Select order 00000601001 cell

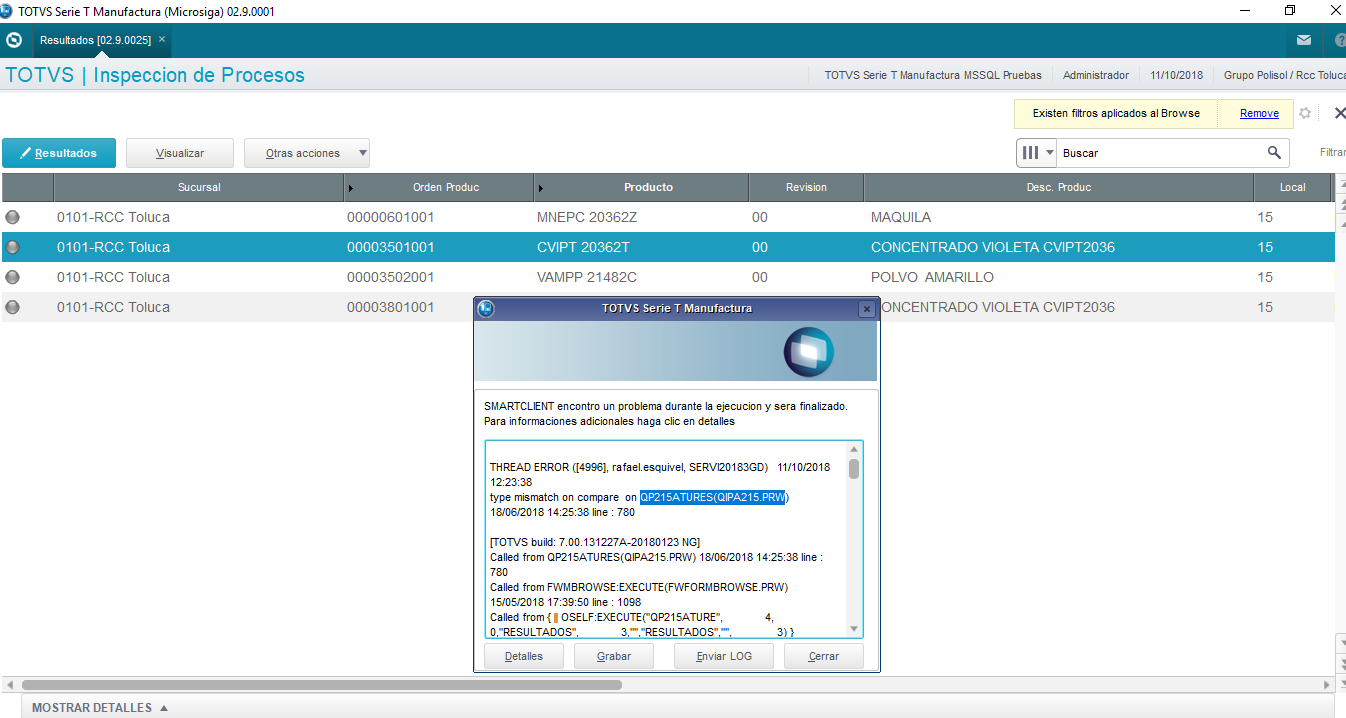click(391, 217)
